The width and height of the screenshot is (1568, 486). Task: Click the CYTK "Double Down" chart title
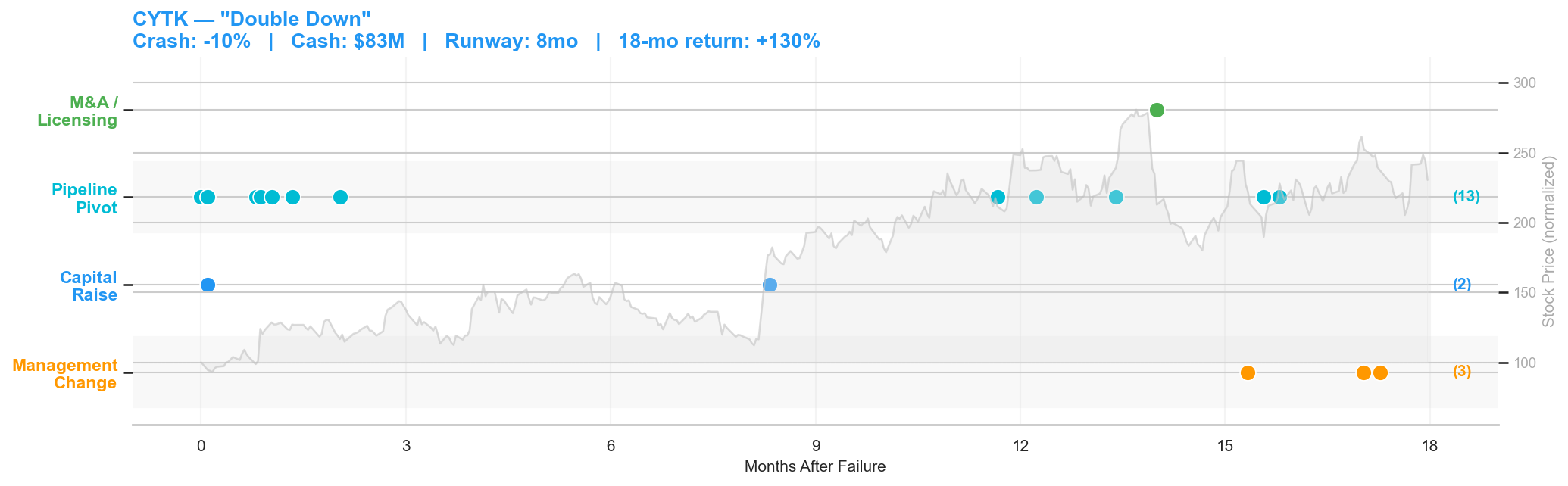pyautogui.click(x=251, y=18)
